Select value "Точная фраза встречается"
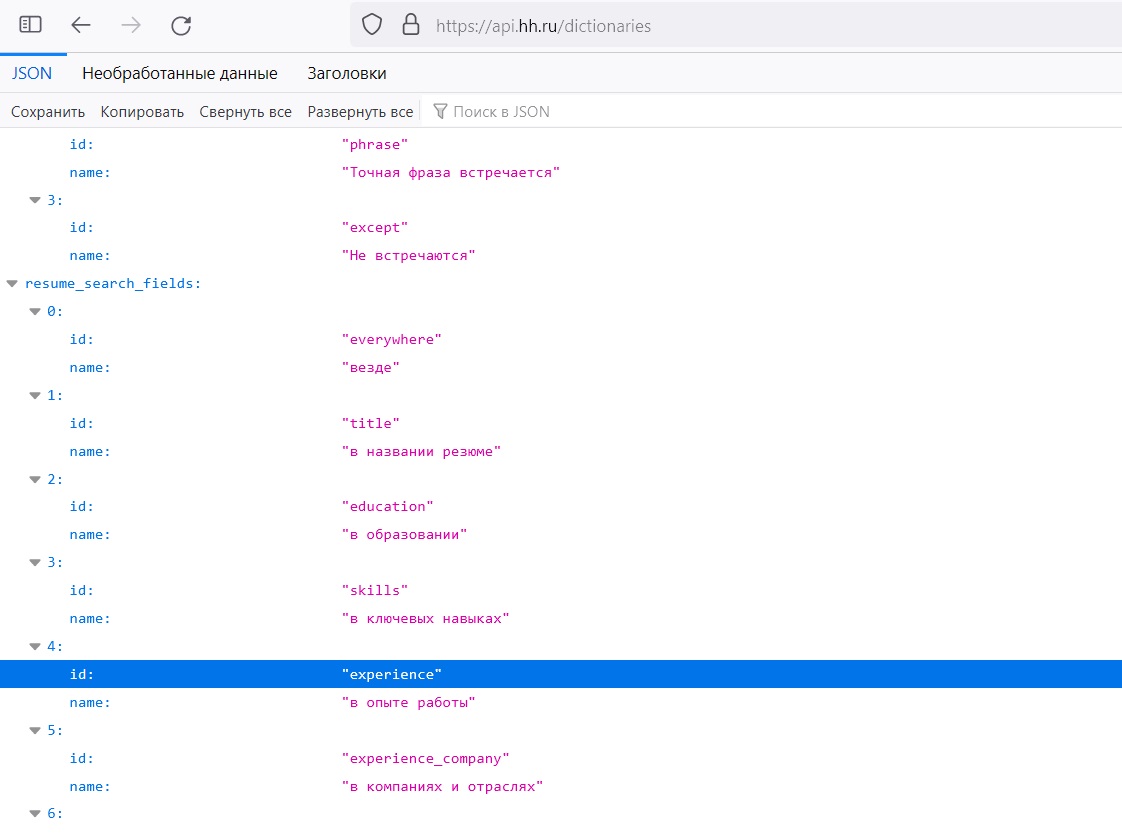The width and height of the screenshot is (1122, 835). [x=451, y=172]
